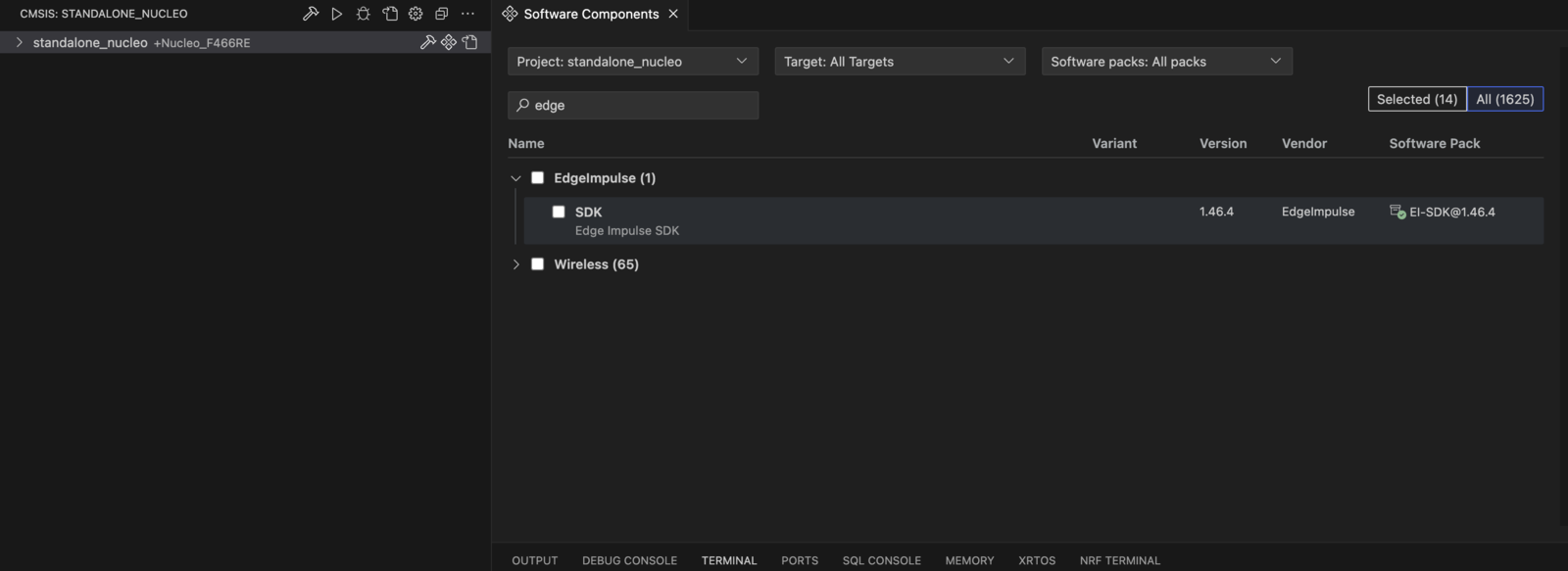Expand the Wireless (65) group
Screen dimensions: 1568x571
tap(515, 263)
